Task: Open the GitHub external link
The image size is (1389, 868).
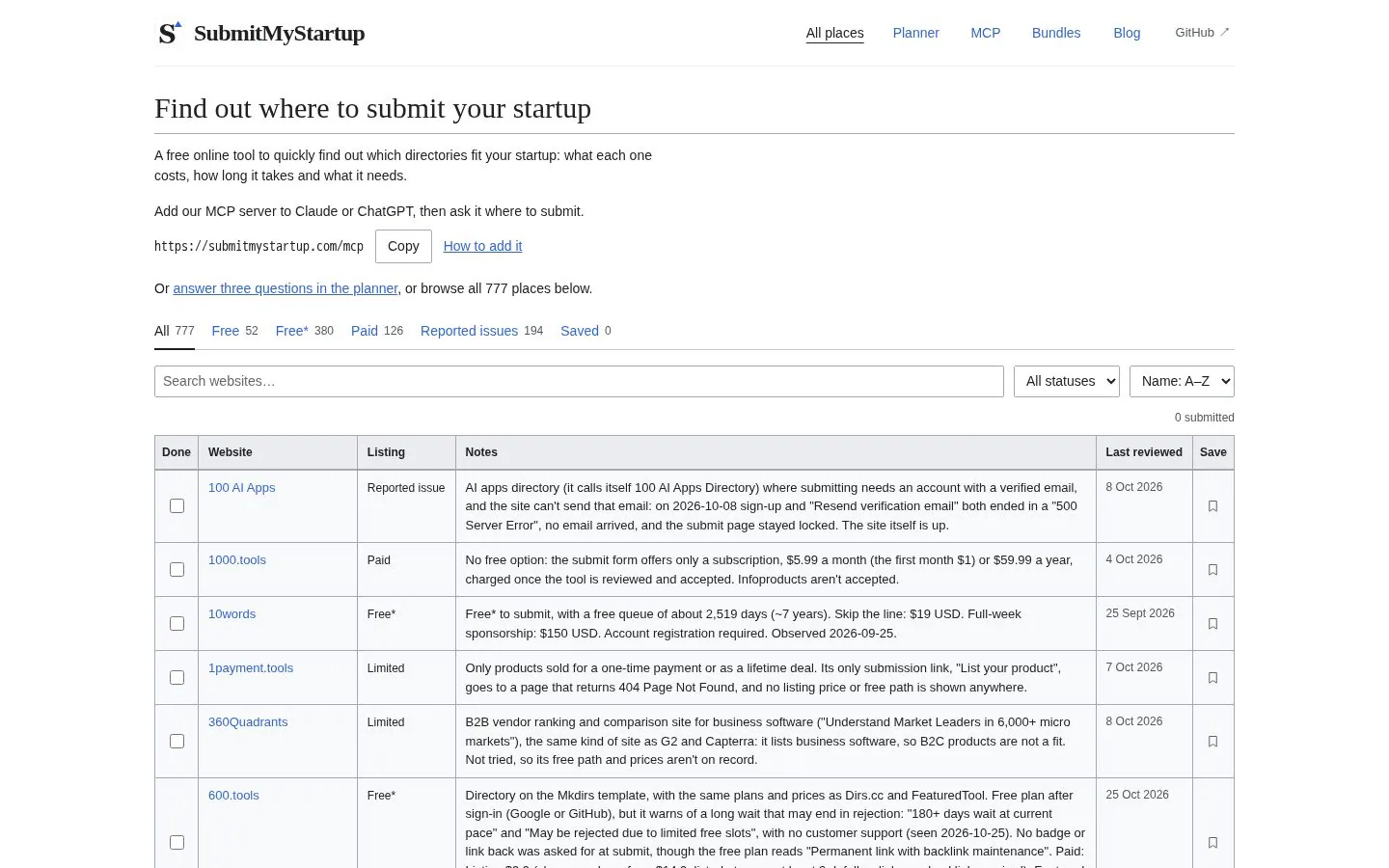Action: [1202, 33]
